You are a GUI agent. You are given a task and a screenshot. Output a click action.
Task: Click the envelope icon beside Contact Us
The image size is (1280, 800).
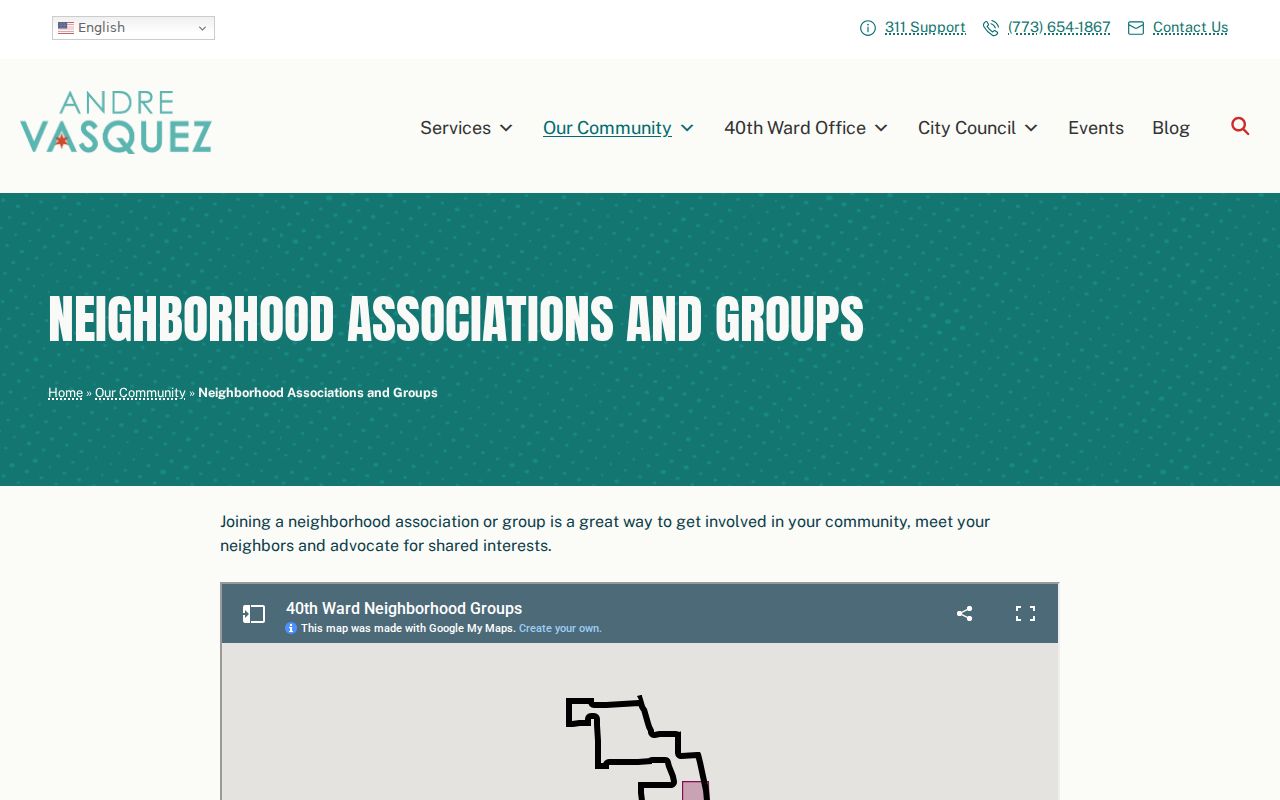[1136, 28]
